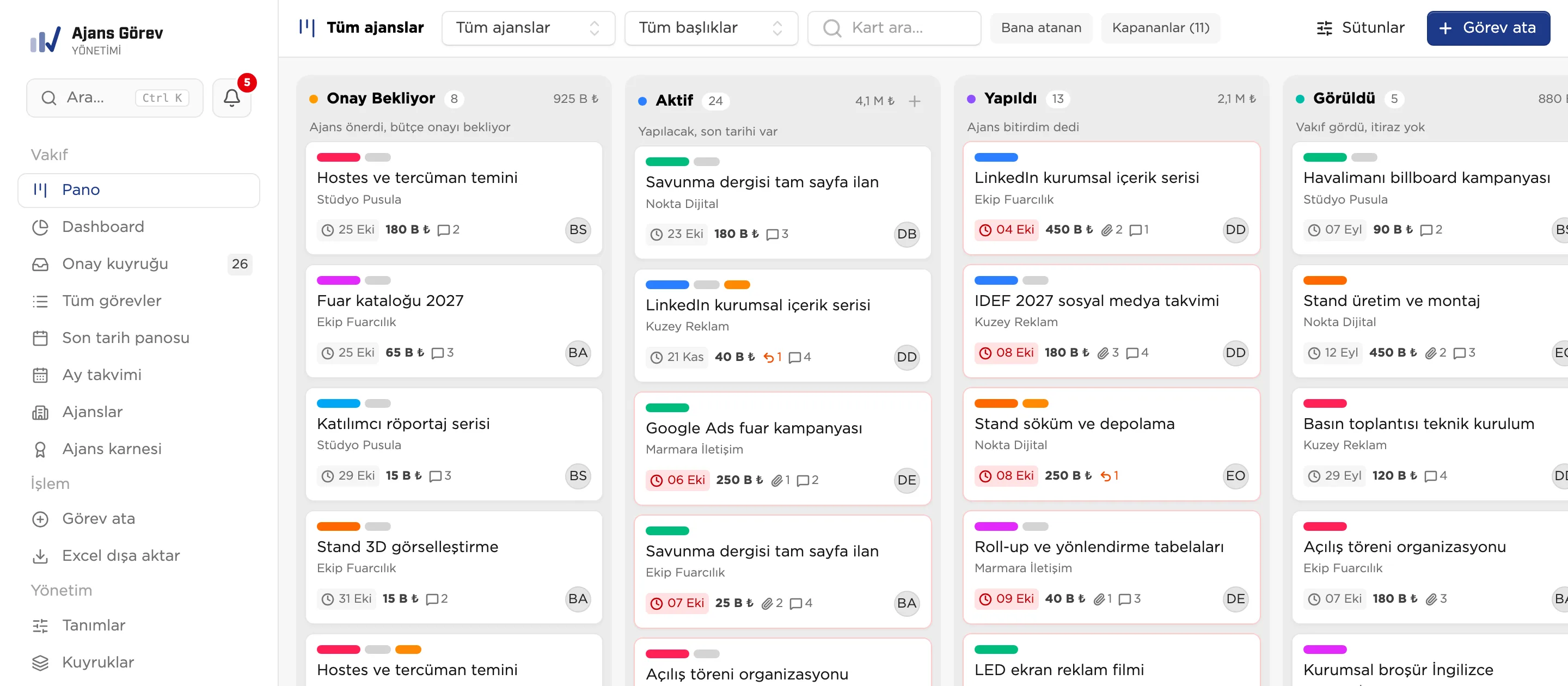The height and width of the screenshot is (686, 1568).
Task: Open the Google Ads fuar kampanyası card
Action: [x=782, y=449]
